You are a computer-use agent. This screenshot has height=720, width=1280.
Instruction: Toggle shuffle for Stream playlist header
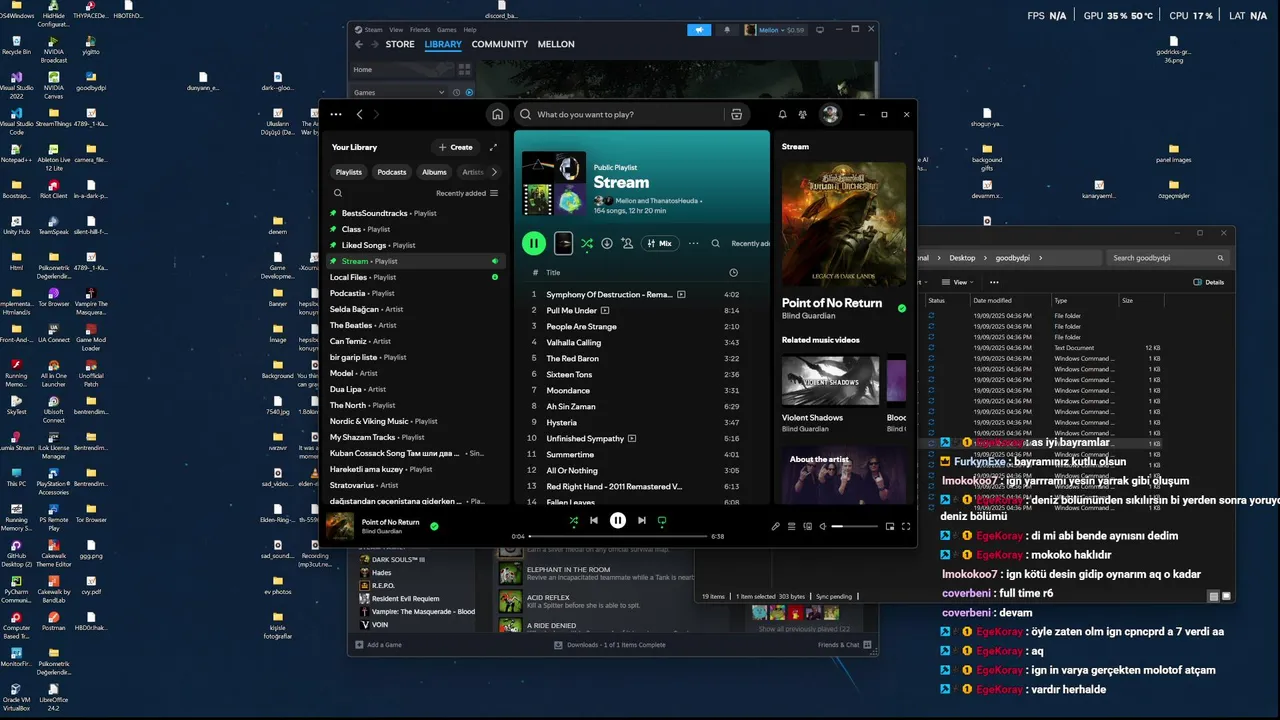pos(586,243)
